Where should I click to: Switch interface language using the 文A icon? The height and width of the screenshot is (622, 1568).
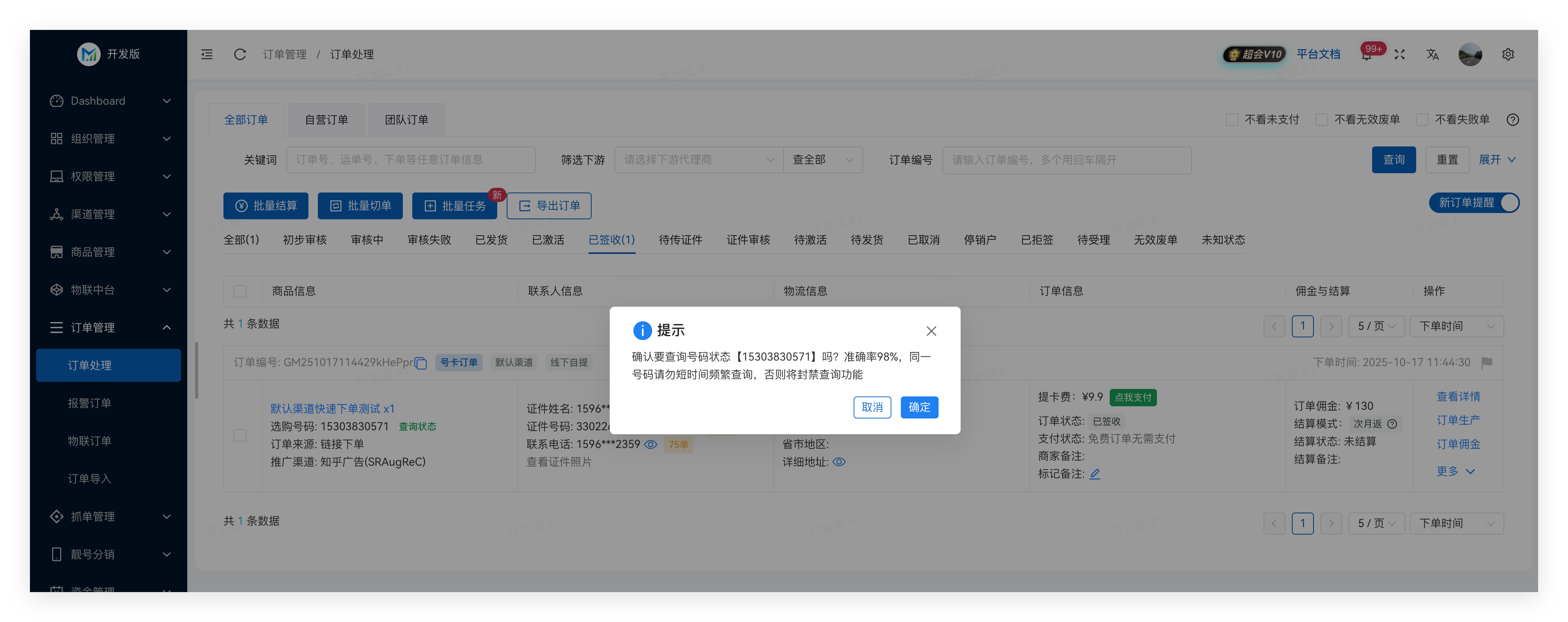(x=1432, y=54)
